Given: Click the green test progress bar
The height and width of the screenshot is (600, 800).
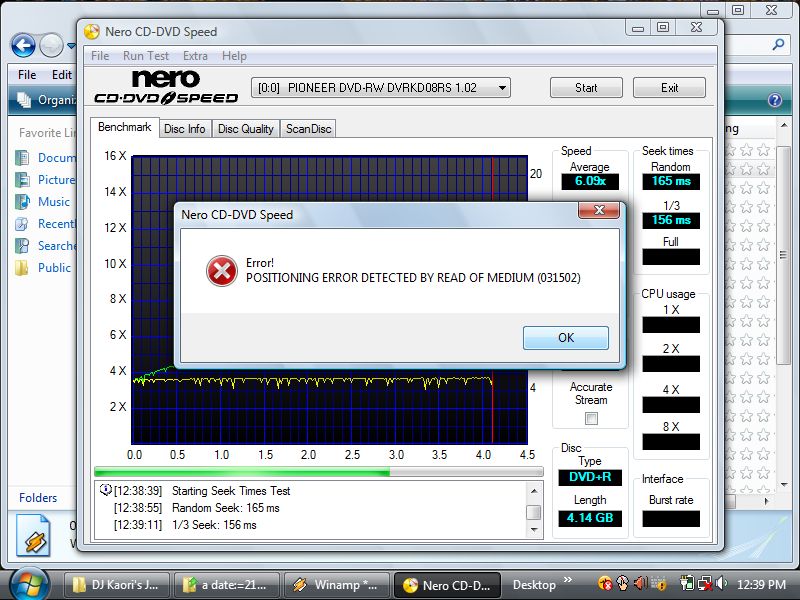Looking at the screenshot, I should (x=319, y=472).
